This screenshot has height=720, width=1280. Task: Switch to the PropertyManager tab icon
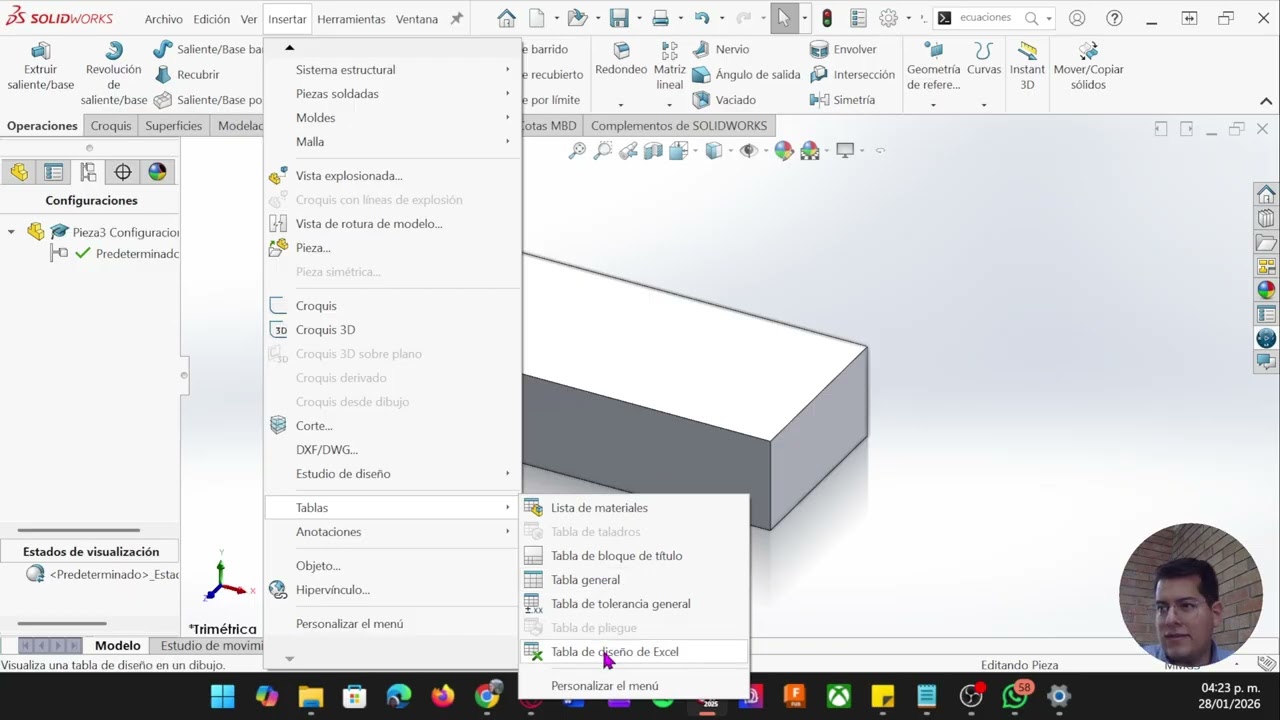(54, 172)
